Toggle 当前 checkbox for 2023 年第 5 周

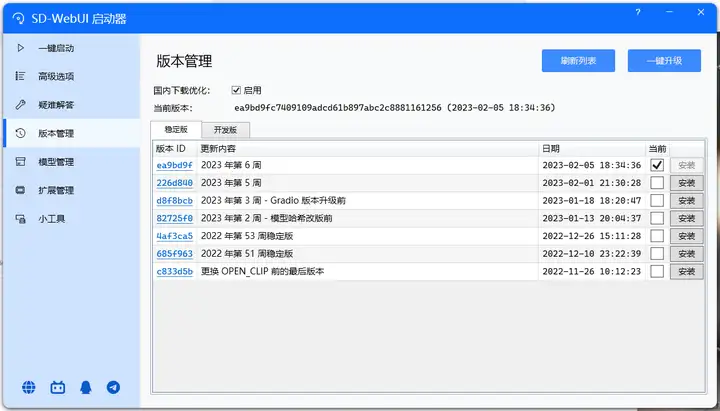(x=657, y=183)
